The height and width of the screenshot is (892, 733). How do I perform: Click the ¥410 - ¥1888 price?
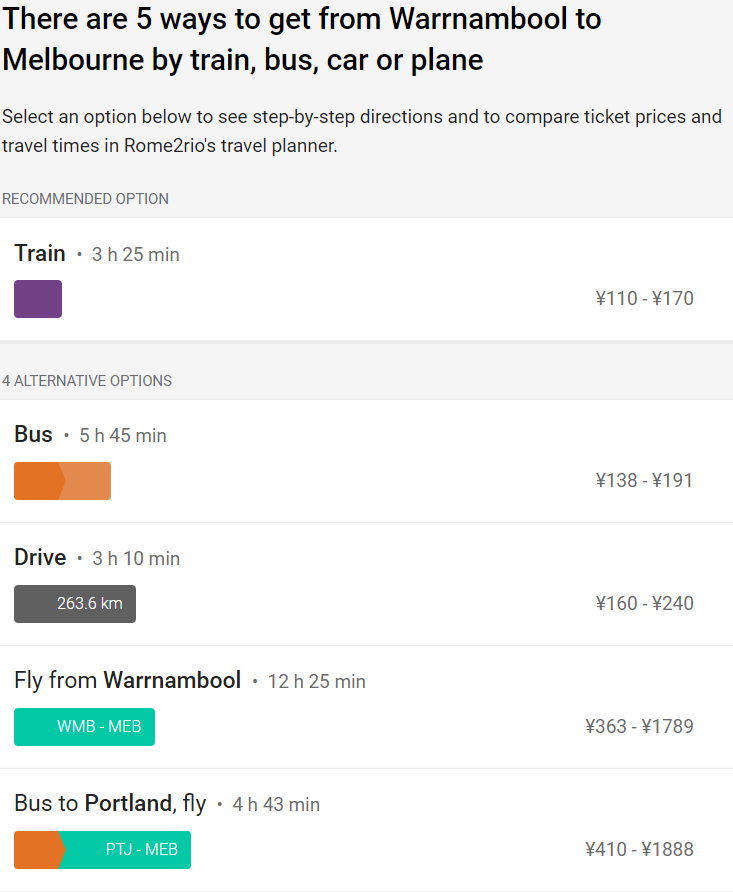[639, 850]
